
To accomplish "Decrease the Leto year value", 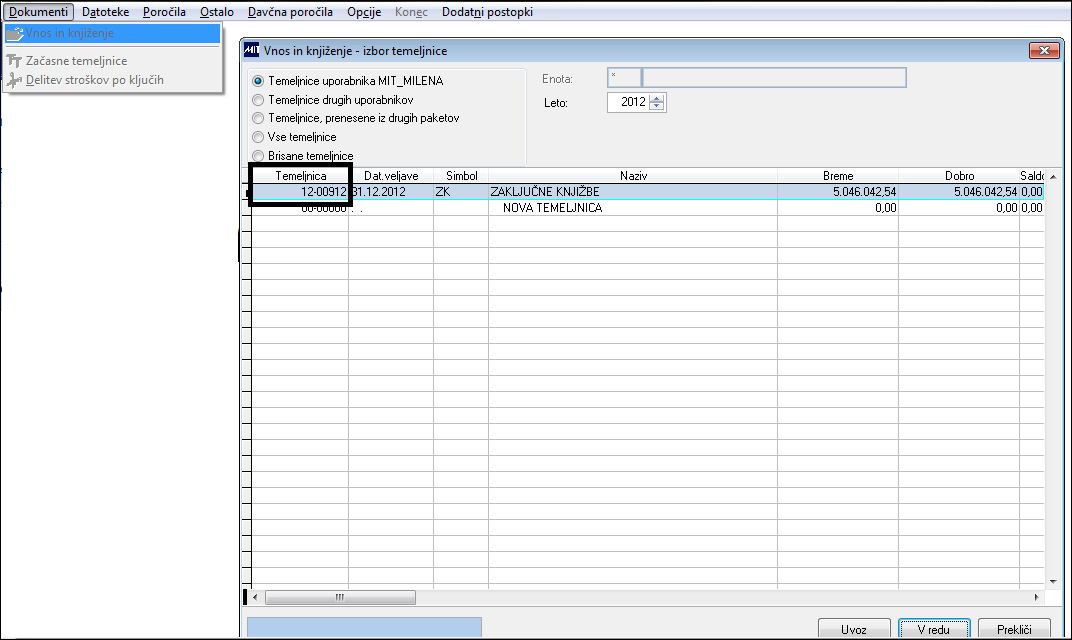I will coord(657,107).
